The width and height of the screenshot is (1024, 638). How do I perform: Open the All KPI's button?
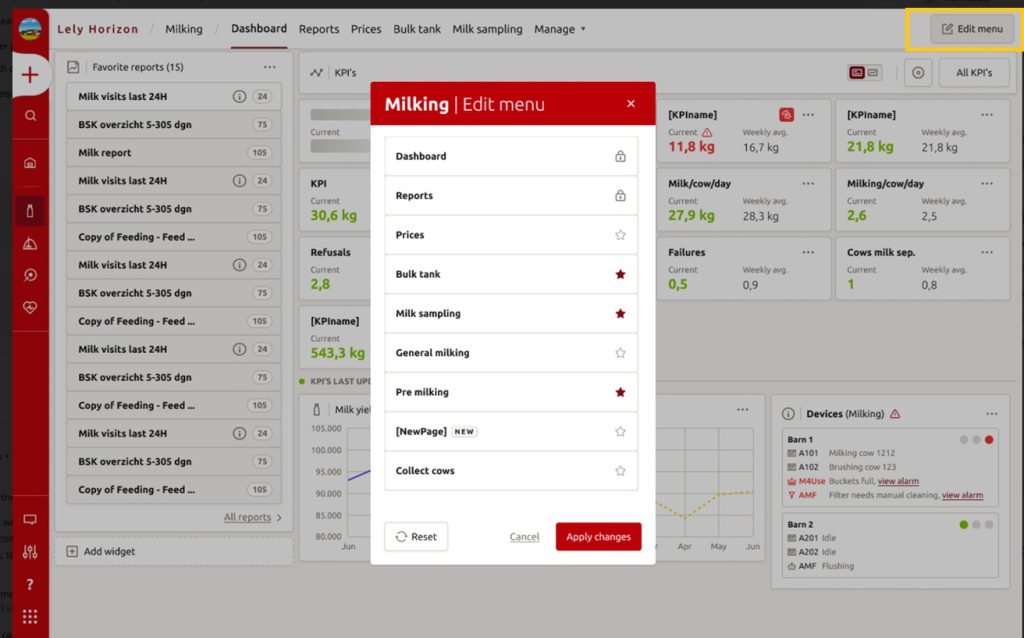point(974,72)
